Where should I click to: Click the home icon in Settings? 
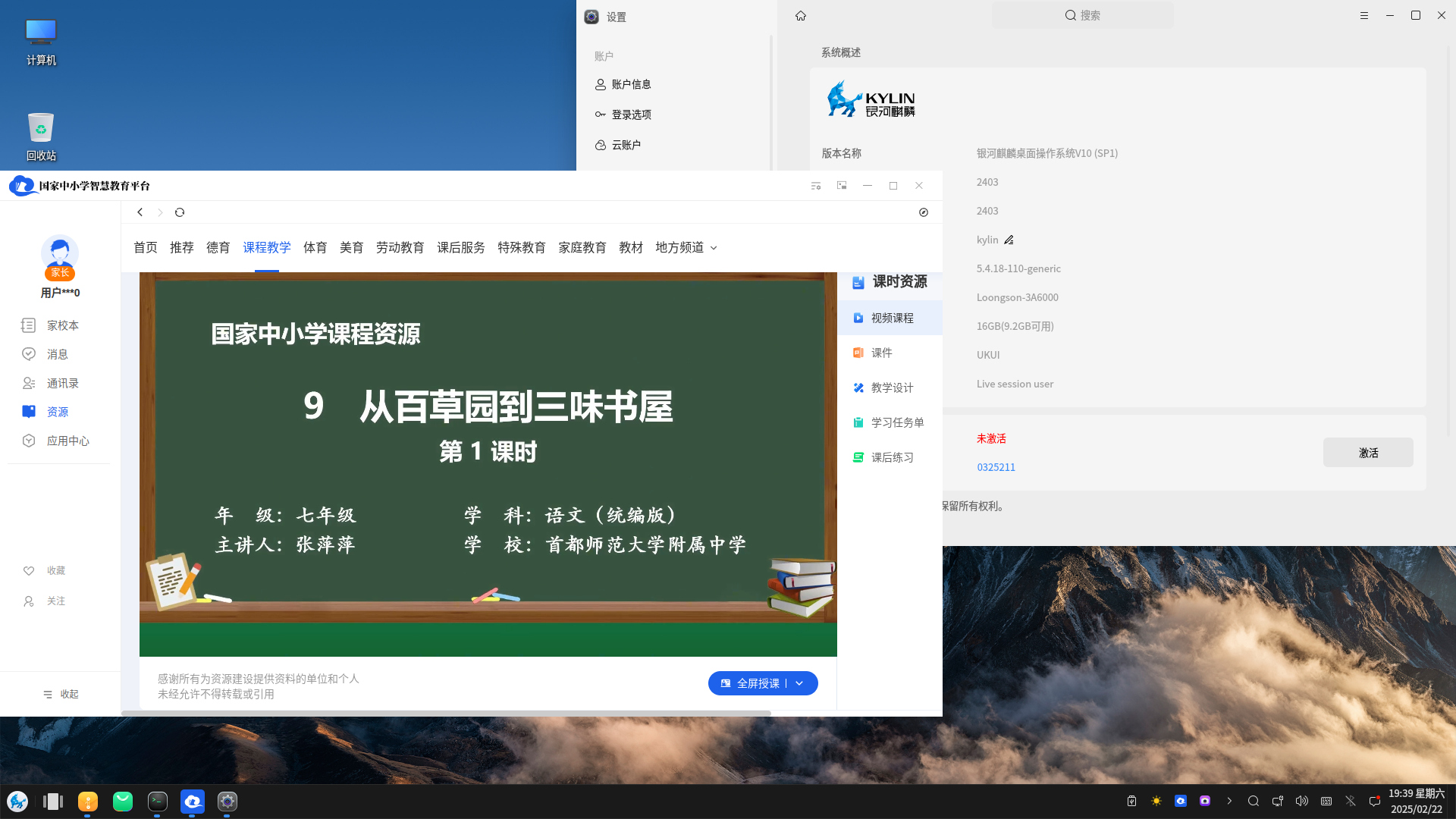tap(801, 15)
